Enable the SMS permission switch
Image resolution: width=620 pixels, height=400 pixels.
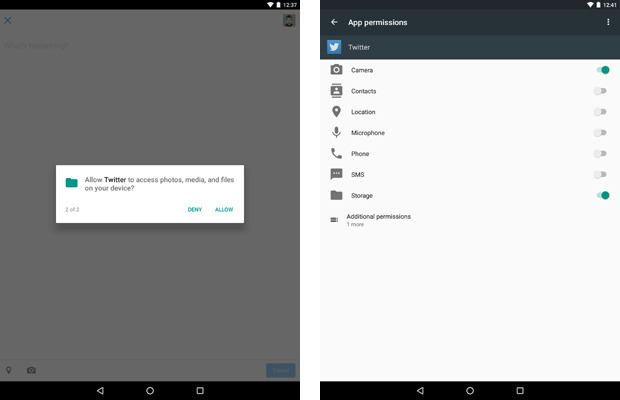point(600,174)
